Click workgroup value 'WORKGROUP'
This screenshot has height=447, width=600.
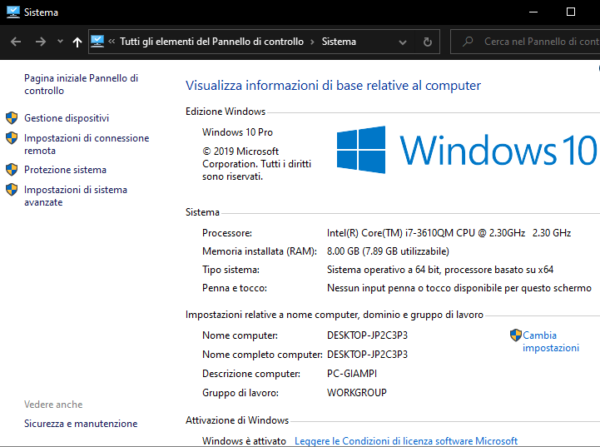click(357, 393)
